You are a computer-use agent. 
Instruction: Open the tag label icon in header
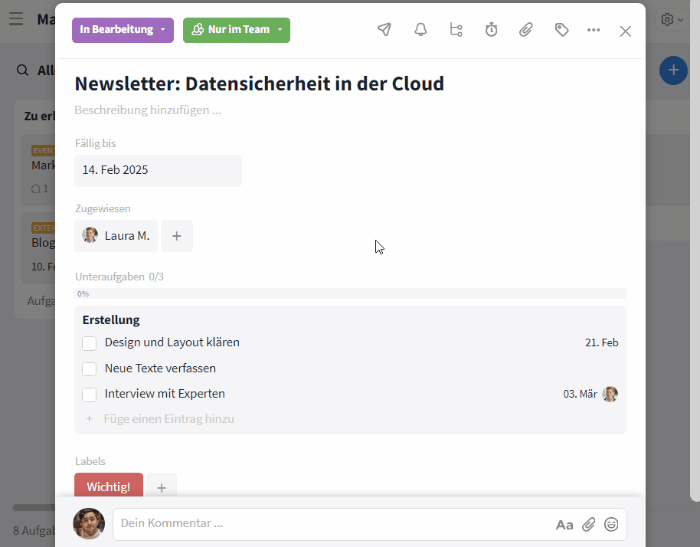point(561,30)
